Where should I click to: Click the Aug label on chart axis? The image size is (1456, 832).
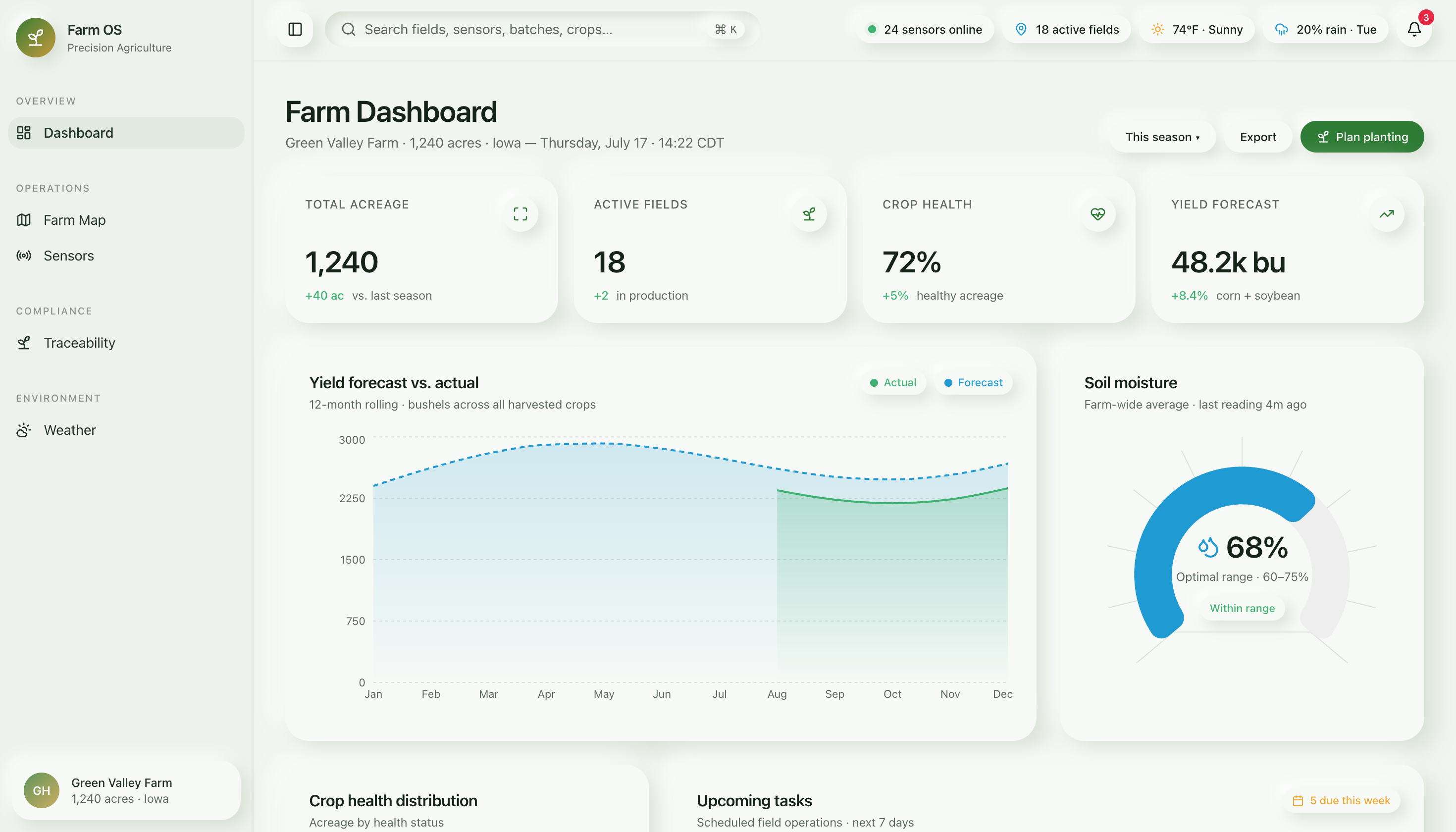pyautogui.click(x=777, y=694)
